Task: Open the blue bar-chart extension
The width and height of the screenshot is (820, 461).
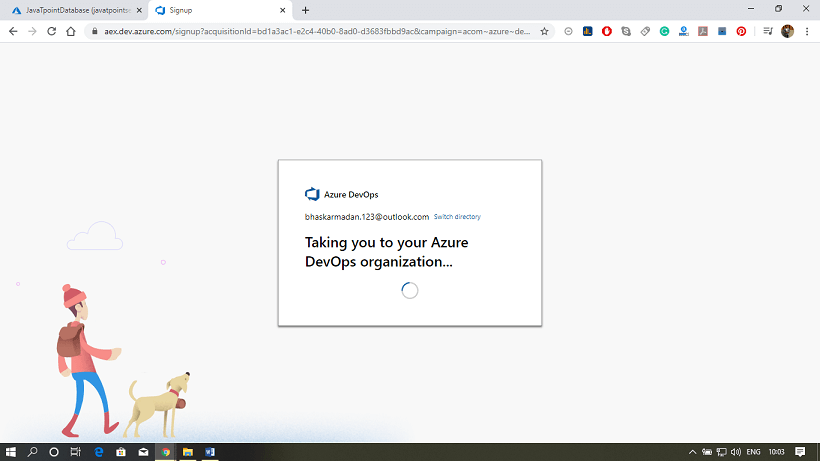Action: click(x=588, y=31)
